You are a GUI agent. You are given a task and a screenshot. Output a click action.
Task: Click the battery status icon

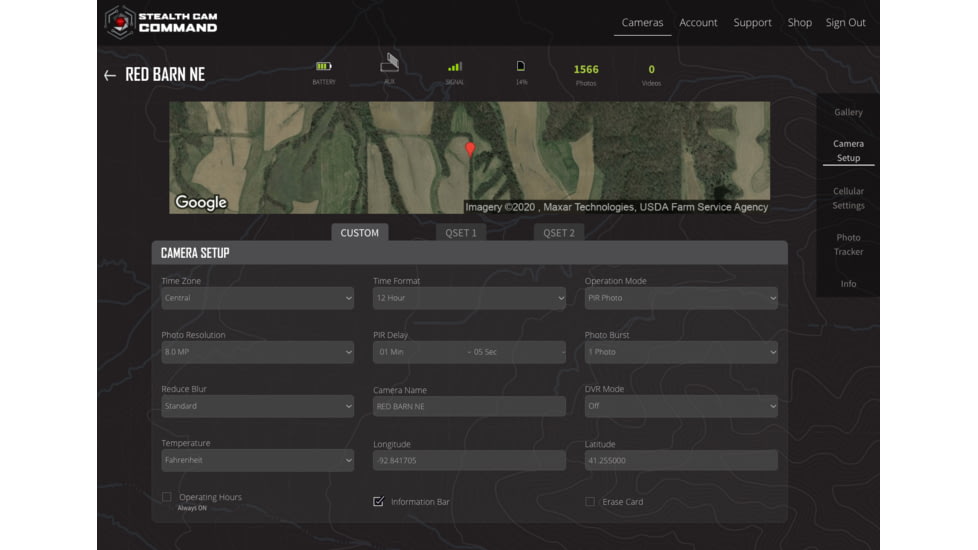tap(323, 67)
